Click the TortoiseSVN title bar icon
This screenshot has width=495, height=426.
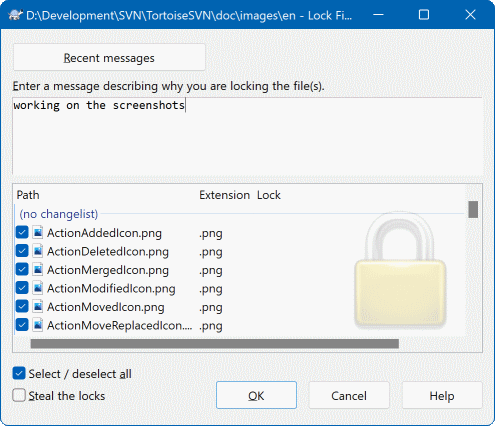(x=15, y=15)
